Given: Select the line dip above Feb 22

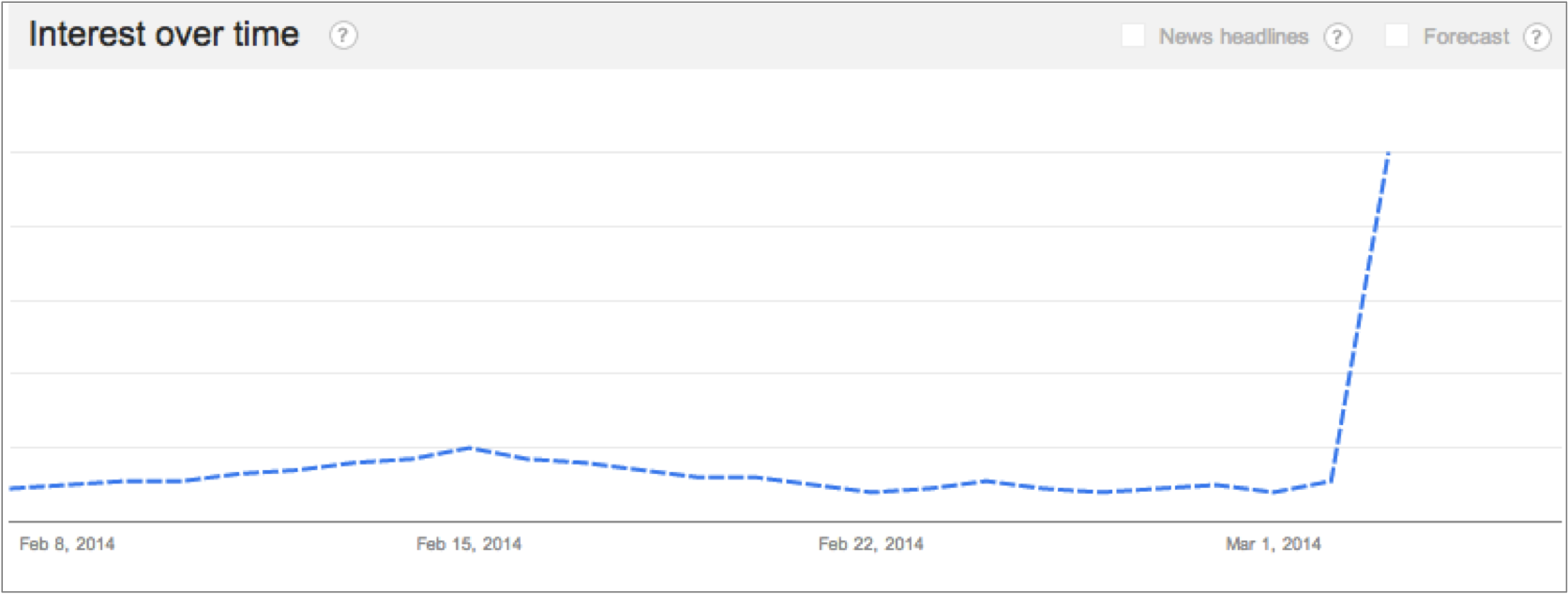Looking at the screenshot, I should coord(872,492).
